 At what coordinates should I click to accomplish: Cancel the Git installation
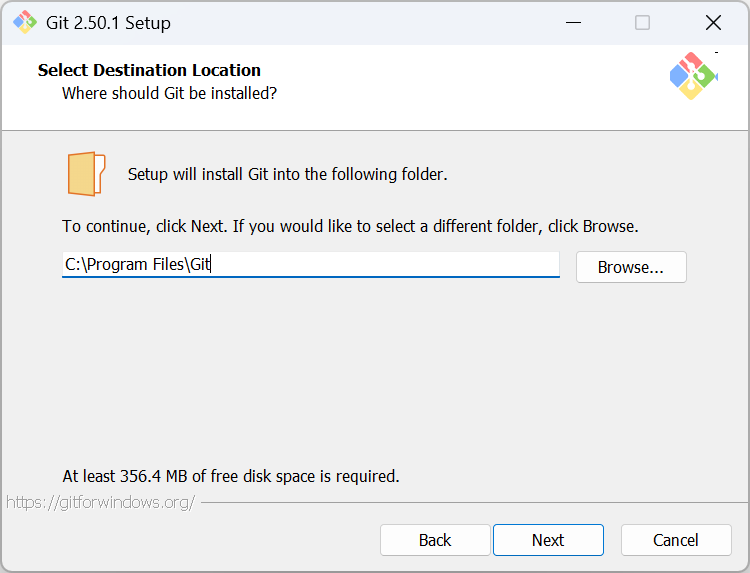coord(676,540)
